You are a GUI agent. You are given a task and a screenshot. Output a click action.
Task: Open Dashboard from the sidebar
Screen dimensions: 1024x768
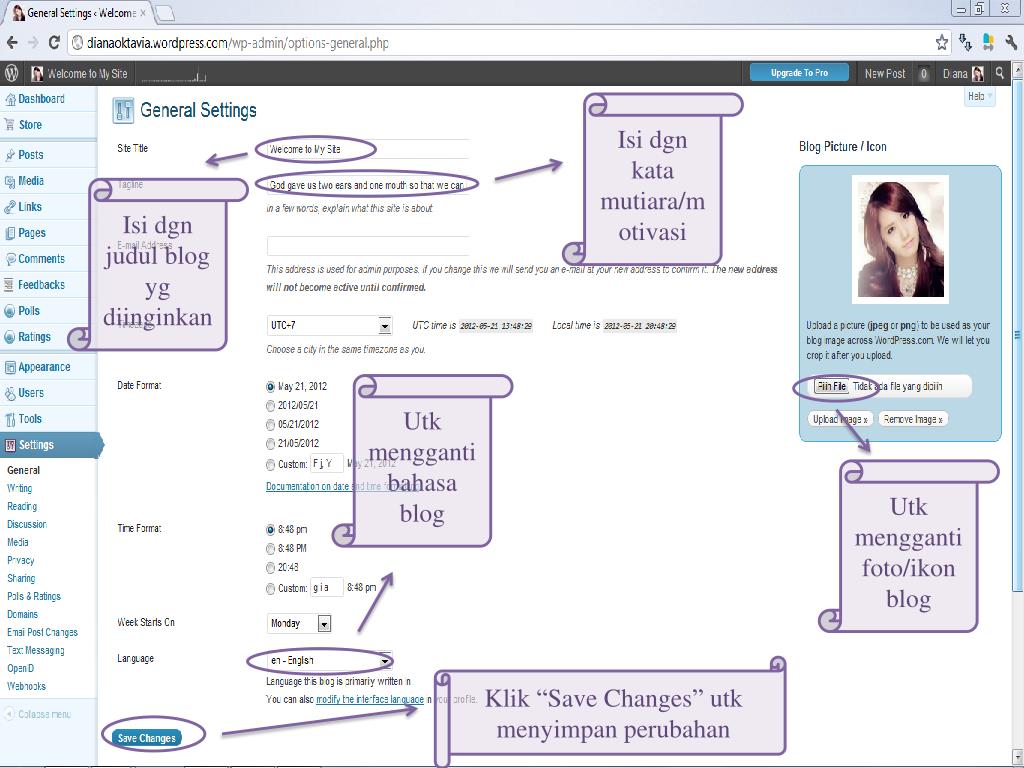[x=41, y=99]
